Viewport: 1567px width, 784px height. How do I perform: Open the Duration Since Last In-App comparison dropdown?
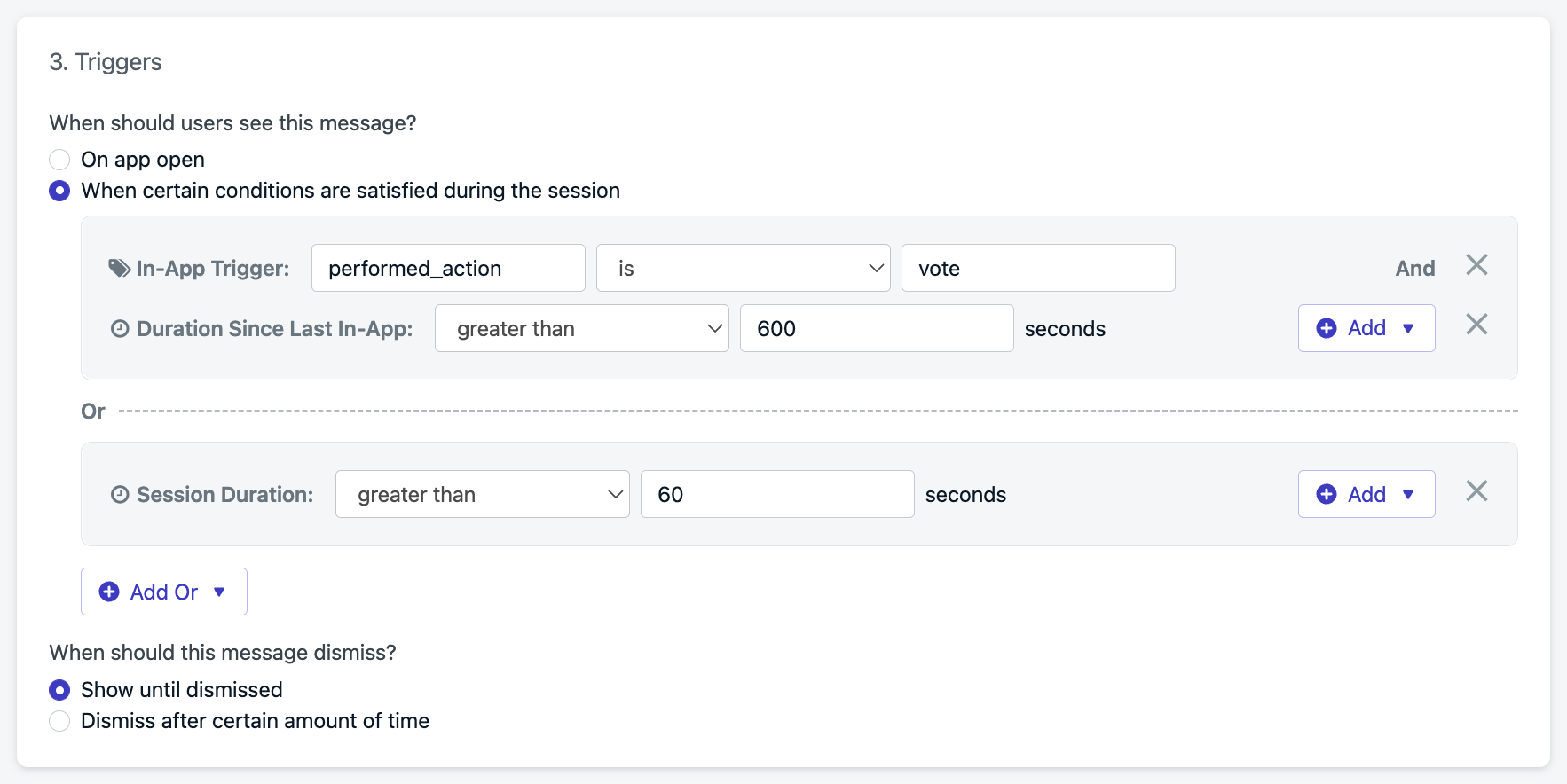(x=582, y=328)
